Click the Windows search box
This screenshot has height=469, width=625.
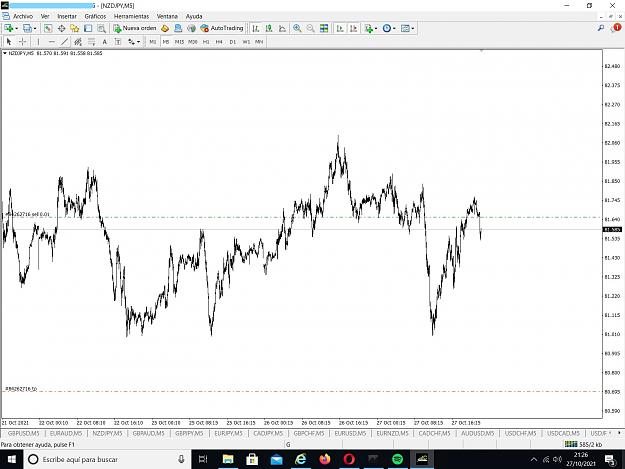(x=108, y=459)
